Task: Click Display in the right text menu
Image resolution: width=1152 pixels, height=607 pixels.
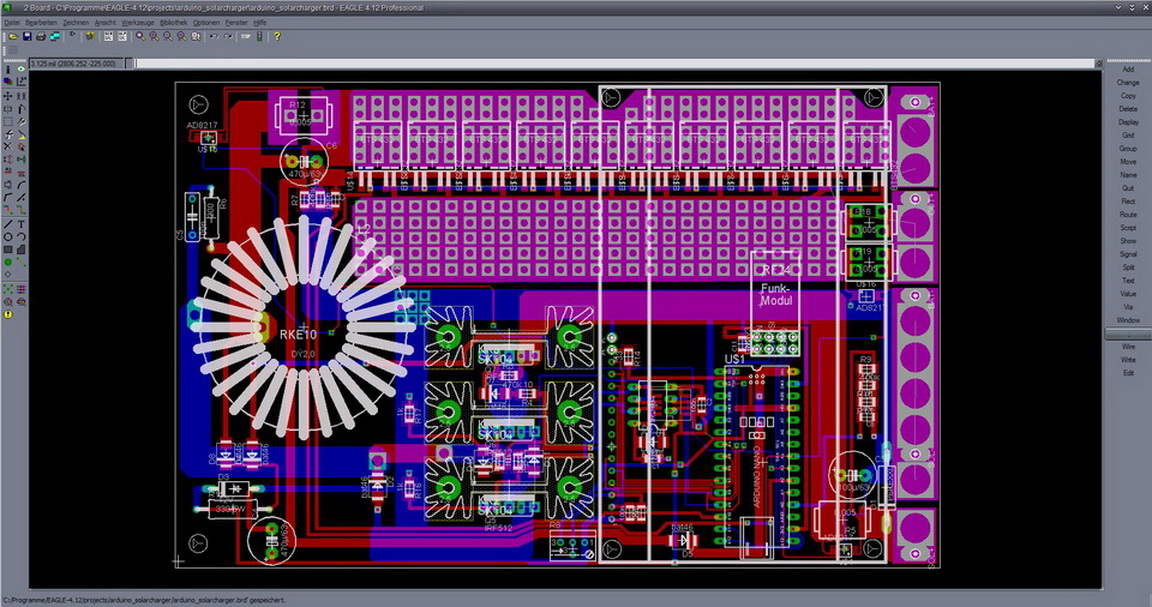Action: coord(1128,122)
